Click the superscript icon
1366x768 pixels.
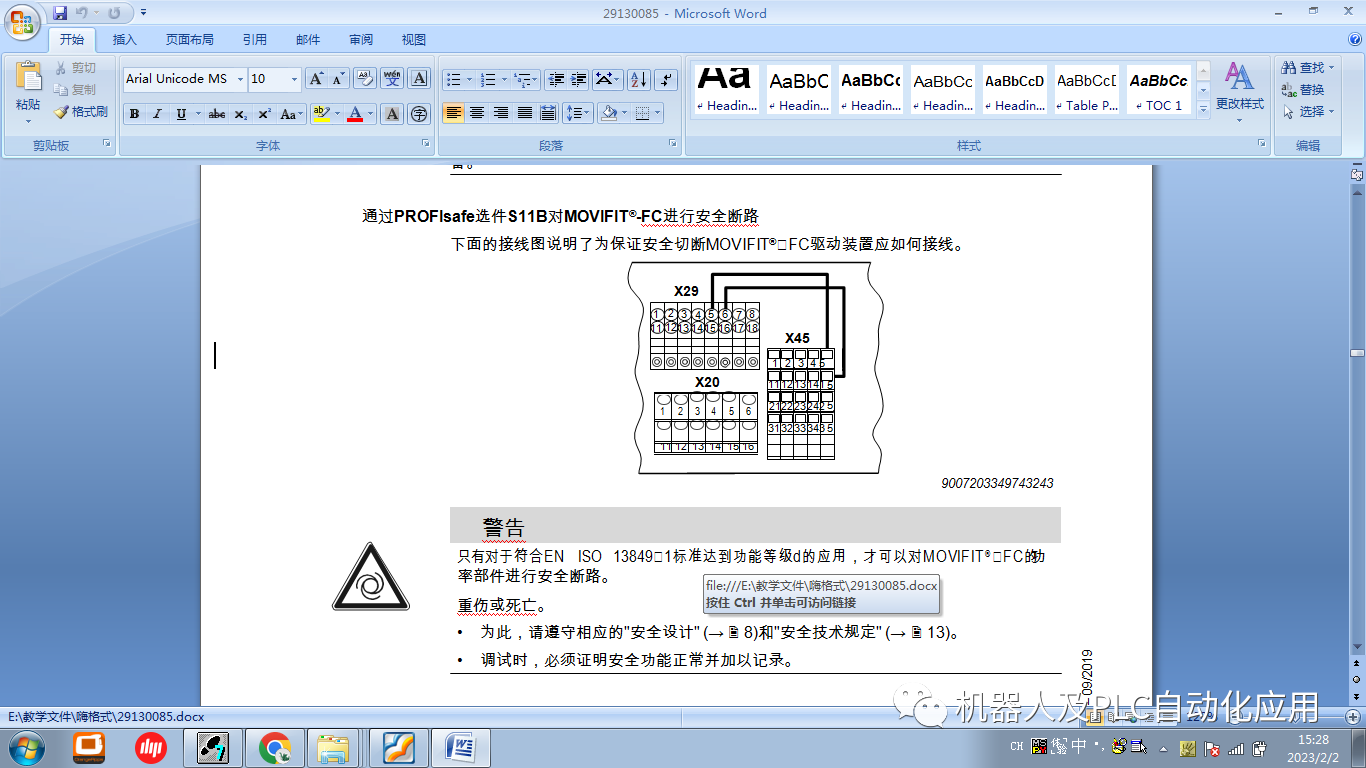point(264,113)
